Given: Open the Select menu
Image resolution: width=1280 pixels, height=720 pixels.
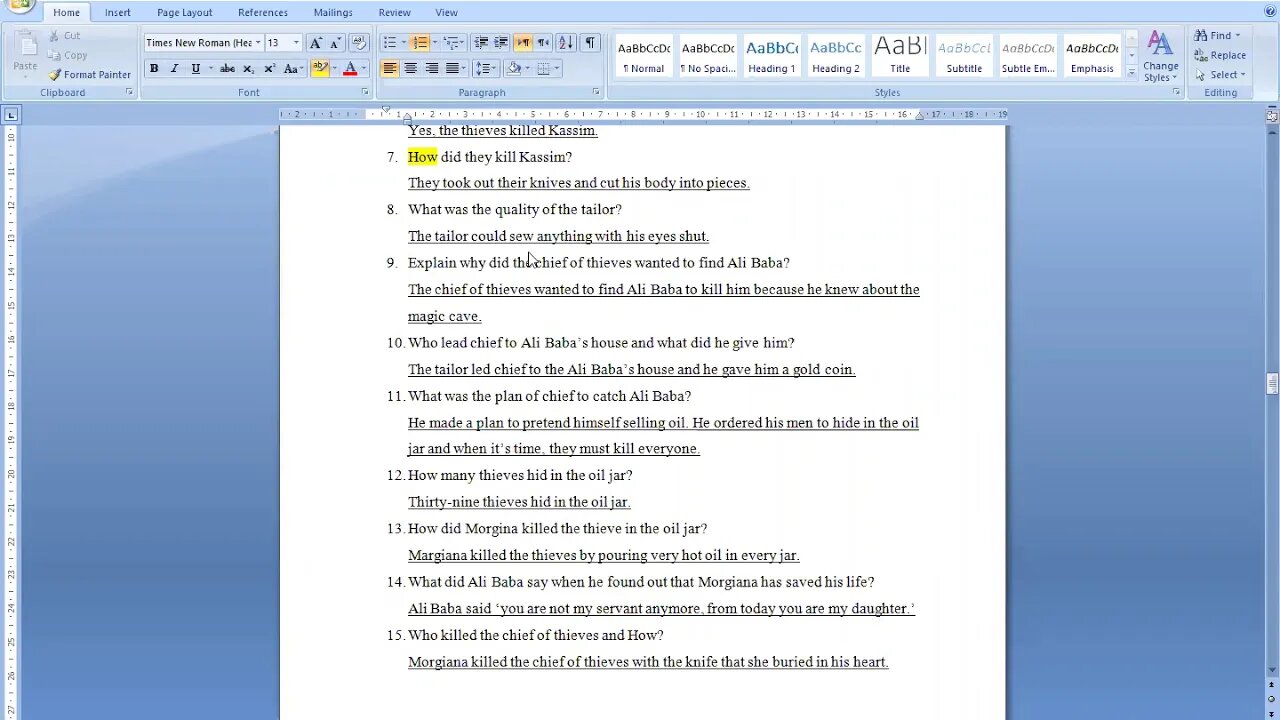Looking at the screenshot, I should pos(1220,75).
